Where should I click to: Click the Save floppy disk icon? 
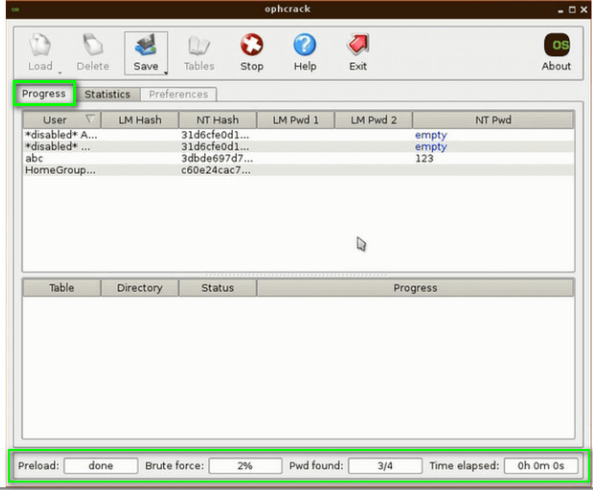click(x=146, y=45)
